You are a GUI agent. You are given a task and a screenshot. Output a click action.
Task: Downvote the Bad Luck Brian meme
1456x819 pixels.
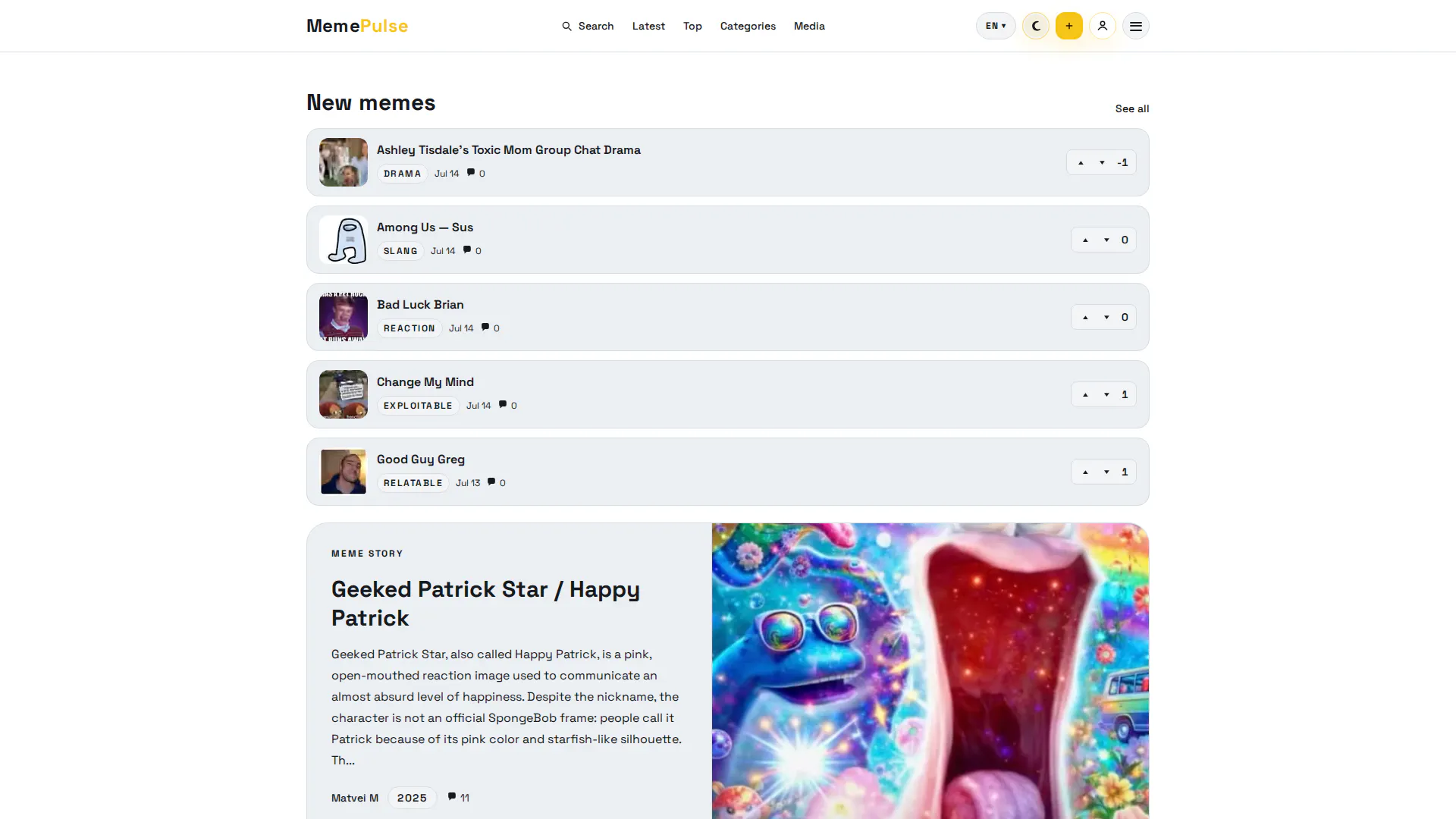pyautogui.click(x=1106, y=317)
